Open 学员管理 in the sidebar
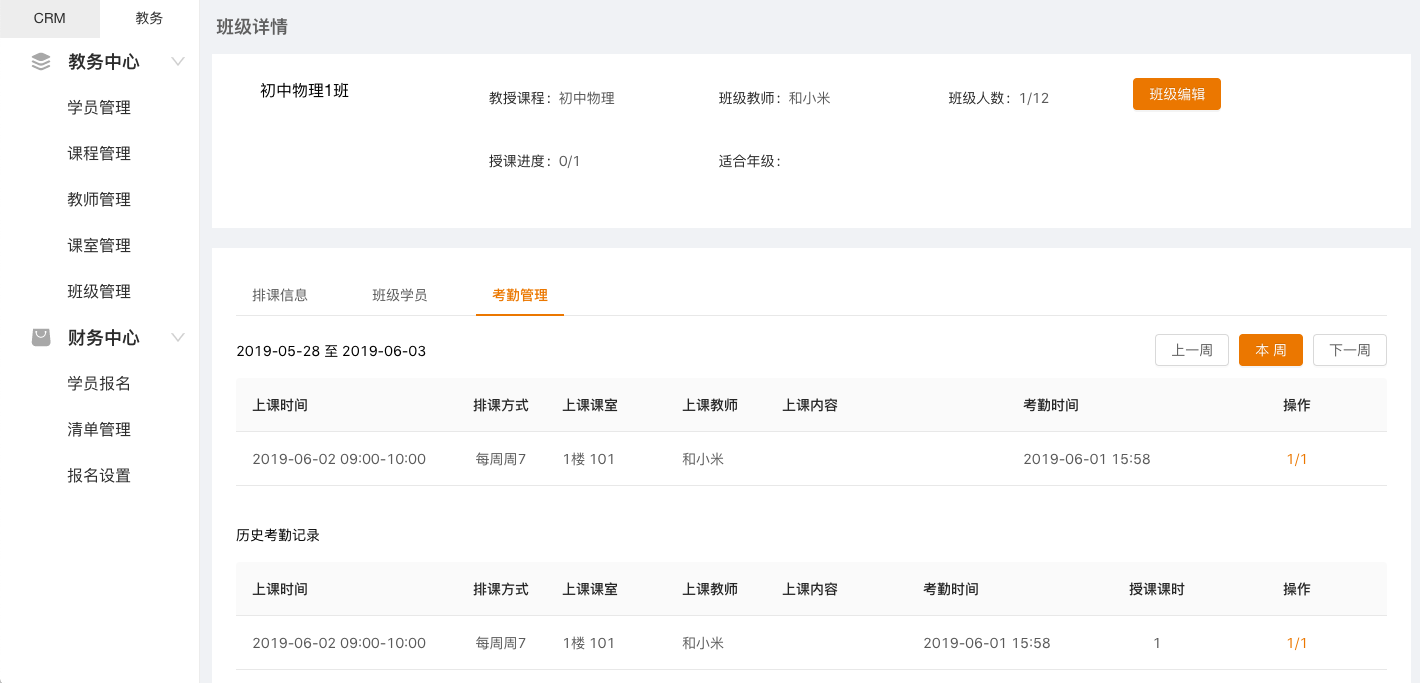Screen dimensions: 1420x683 [x=99, y=108]
